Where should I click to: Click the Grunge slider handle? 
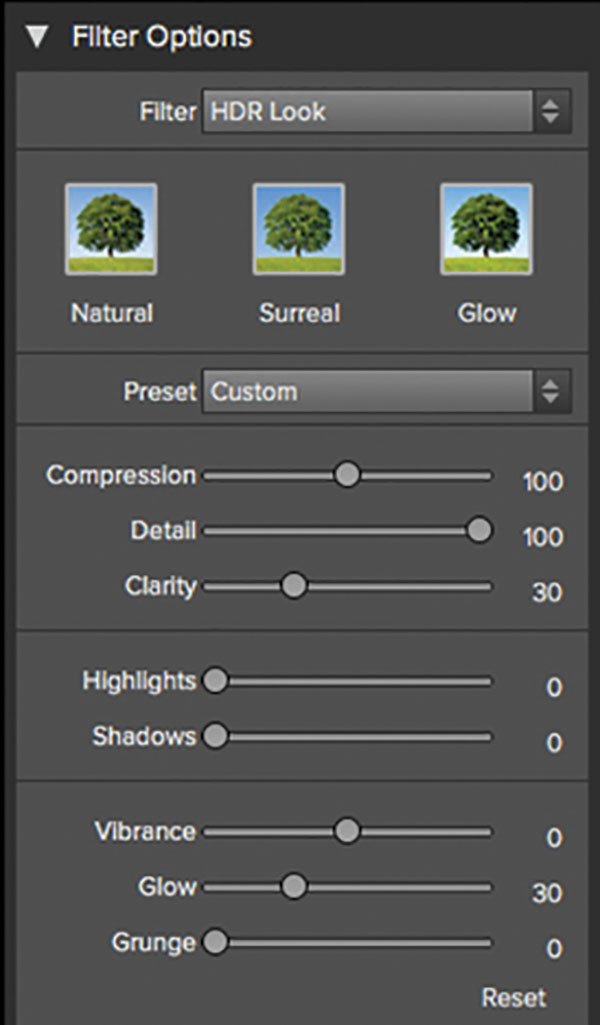click(x=214, y=942)
